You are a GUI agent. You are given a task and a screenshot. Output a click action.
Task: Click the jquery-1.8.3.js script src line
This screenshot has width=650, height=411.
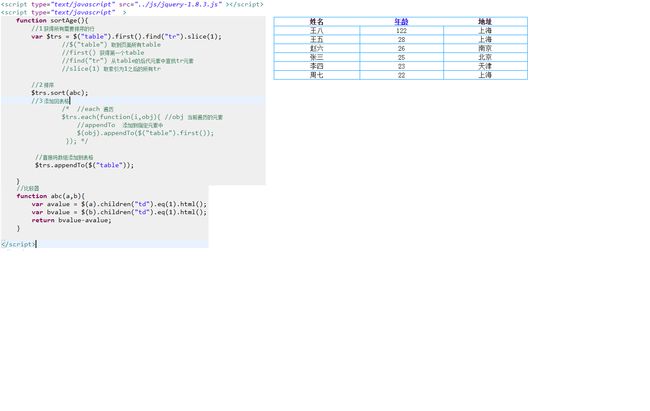point(132,4)
